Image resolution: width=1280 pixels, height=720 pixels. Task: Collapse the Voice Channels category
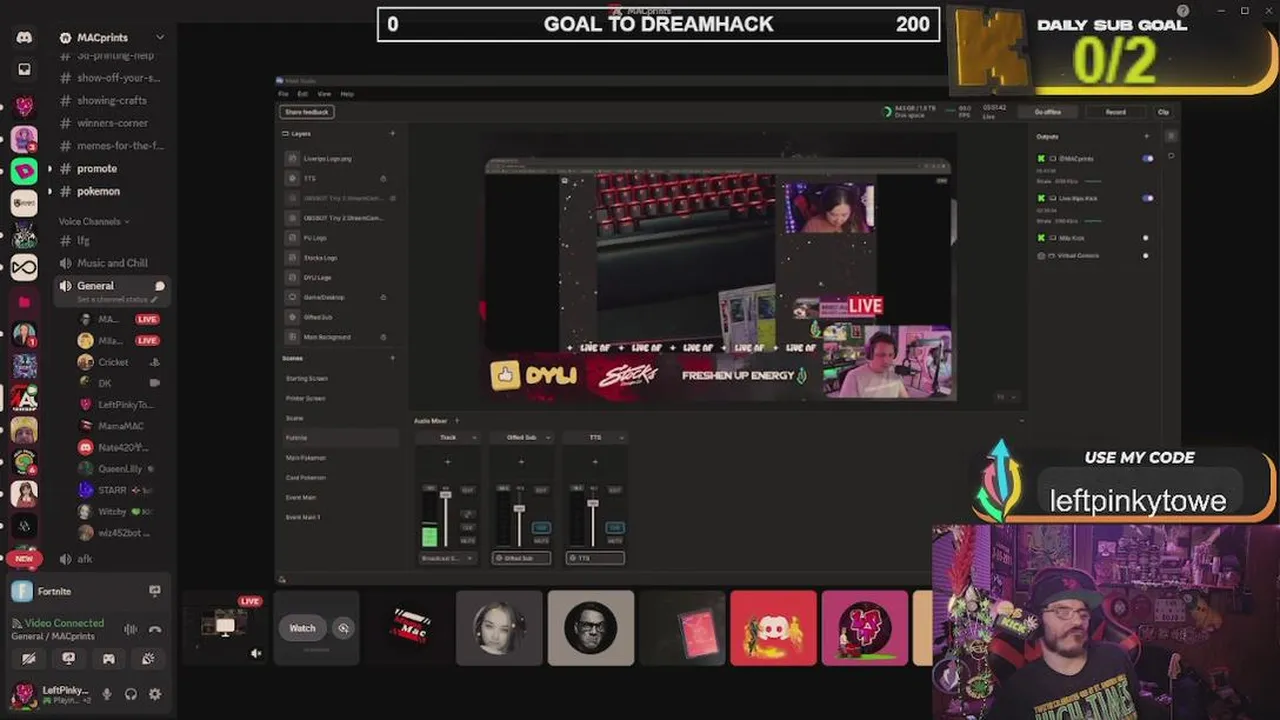point(93,221)
